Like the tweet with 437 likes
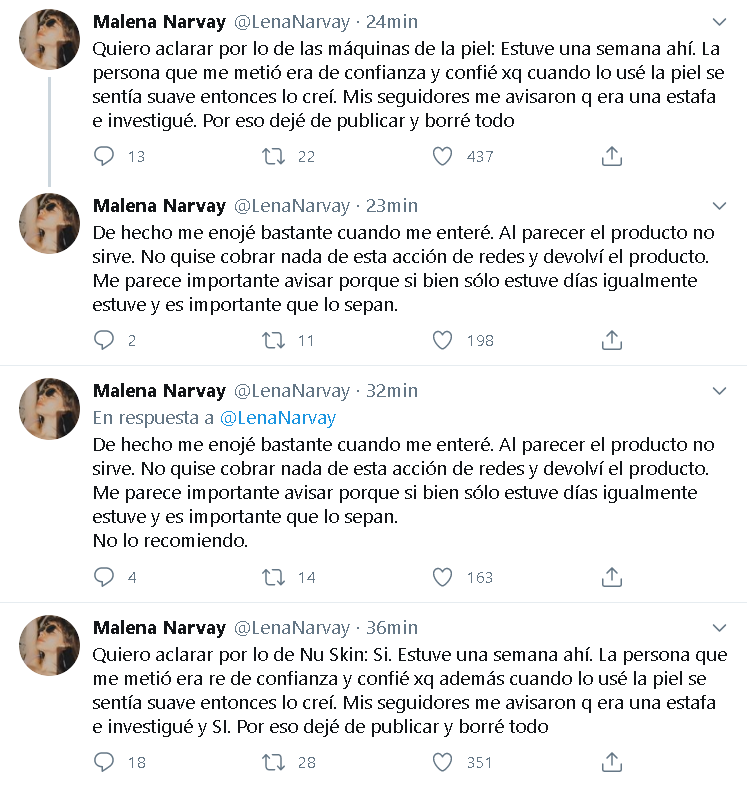Viewport: 748px width, 791px height. click(443, 156)
